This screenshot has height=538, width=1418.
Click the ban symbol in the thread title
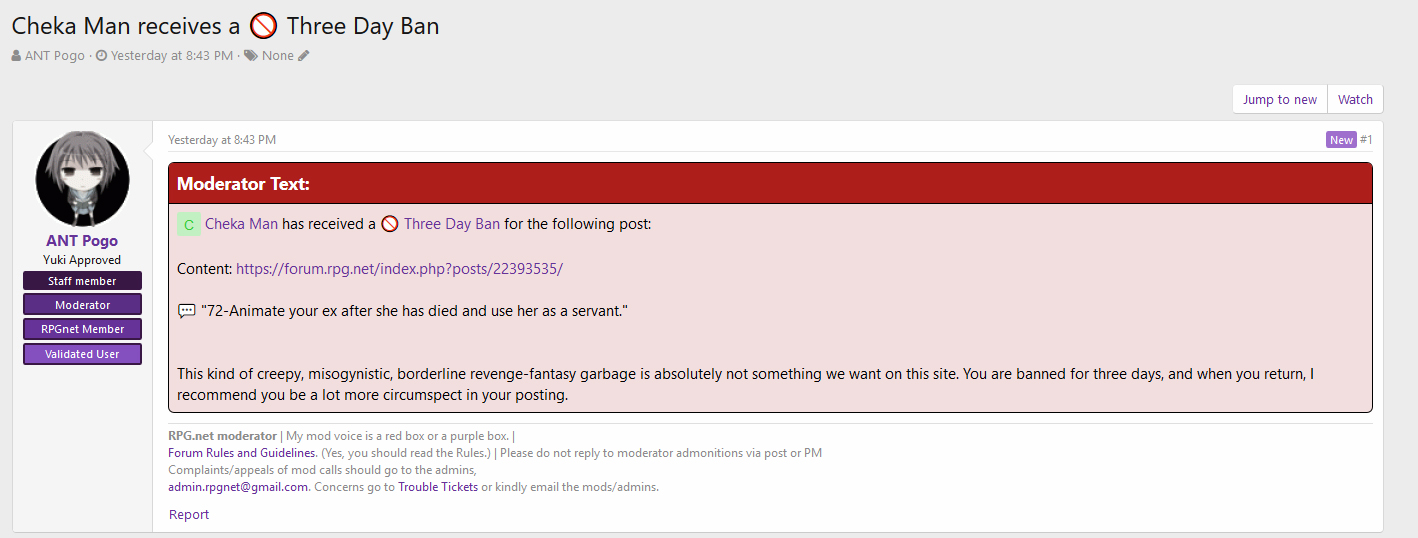(x=263, y=26)
